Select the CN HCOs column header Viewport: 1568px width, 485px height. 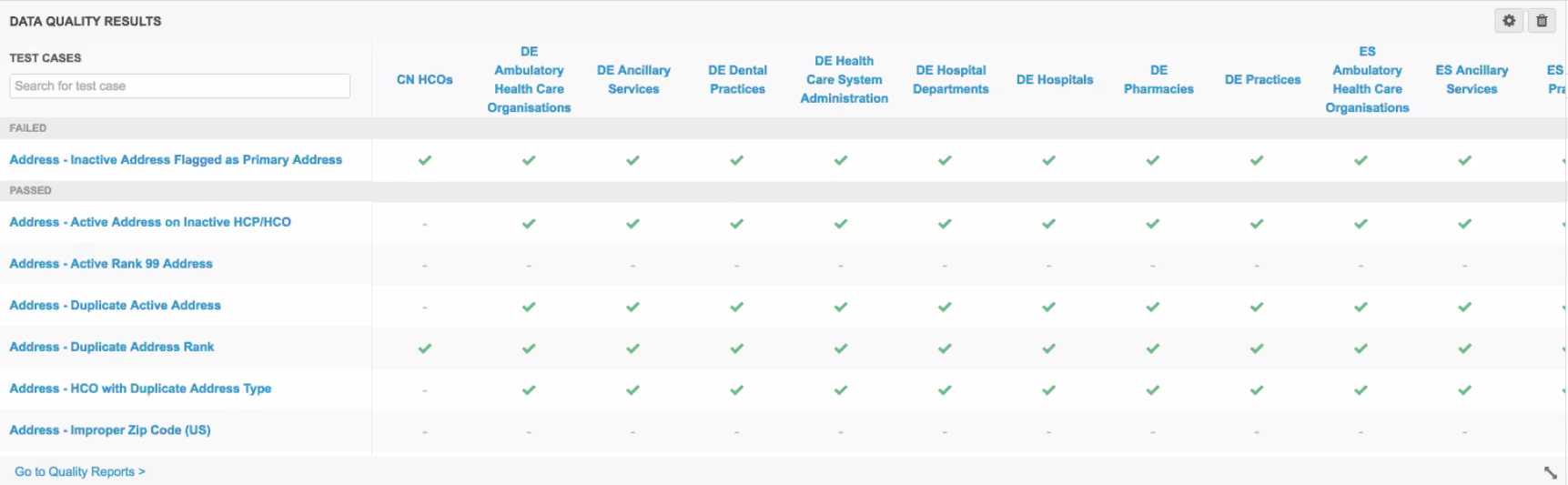tap(425, 80)
